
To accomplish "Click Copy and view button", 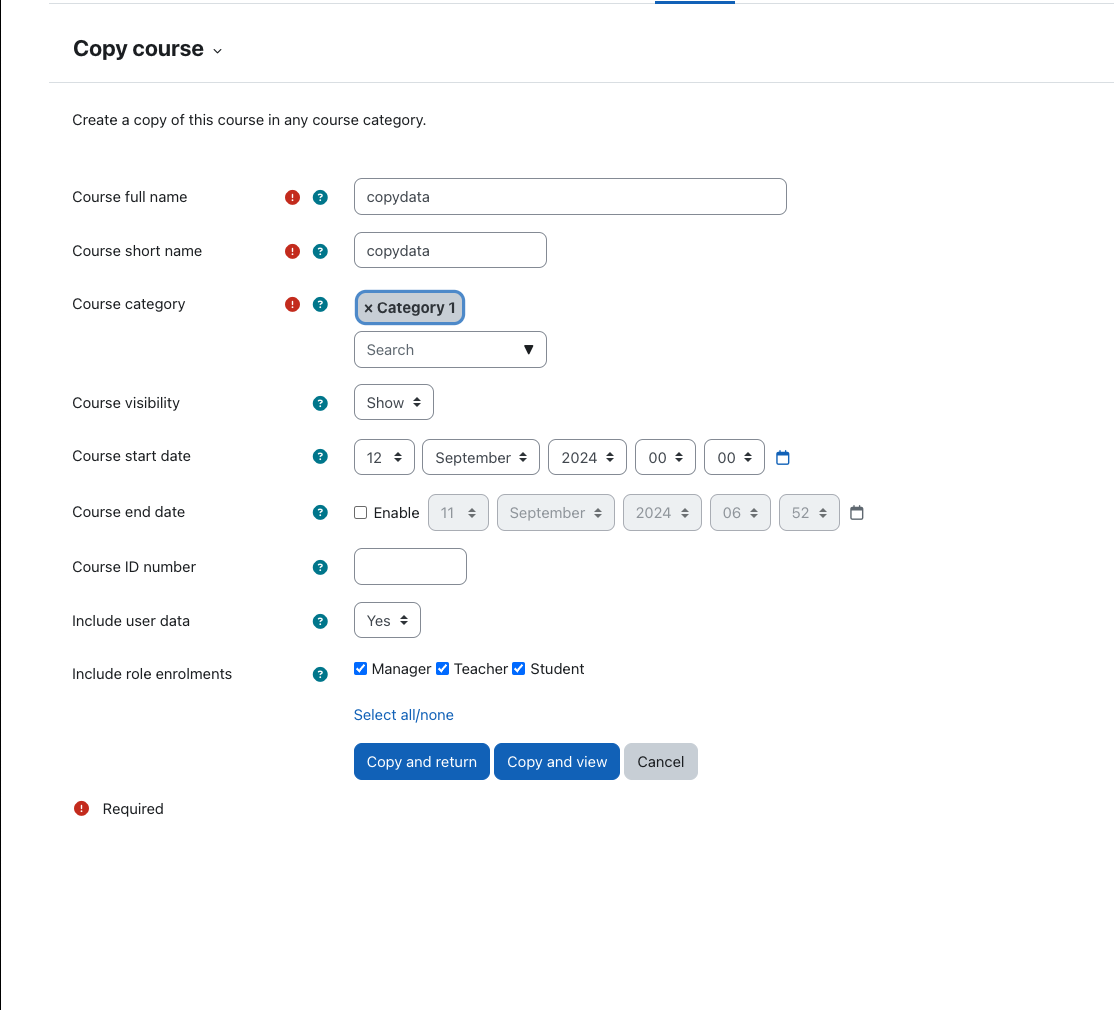I will coord(557,761).
